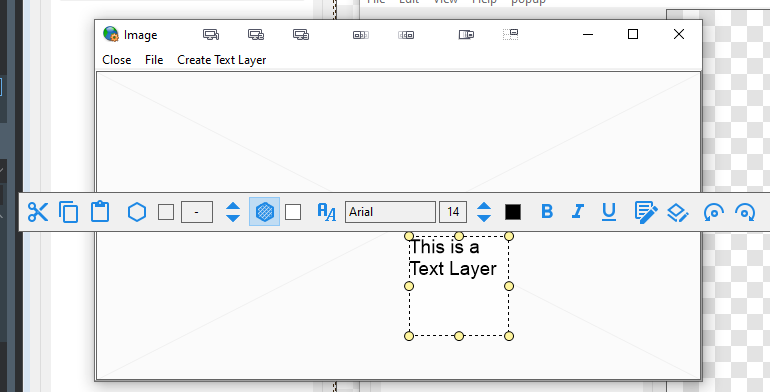Click the bottom-center yellow resize handle
This screenshot has width=770, height=392.
(459, 336)
